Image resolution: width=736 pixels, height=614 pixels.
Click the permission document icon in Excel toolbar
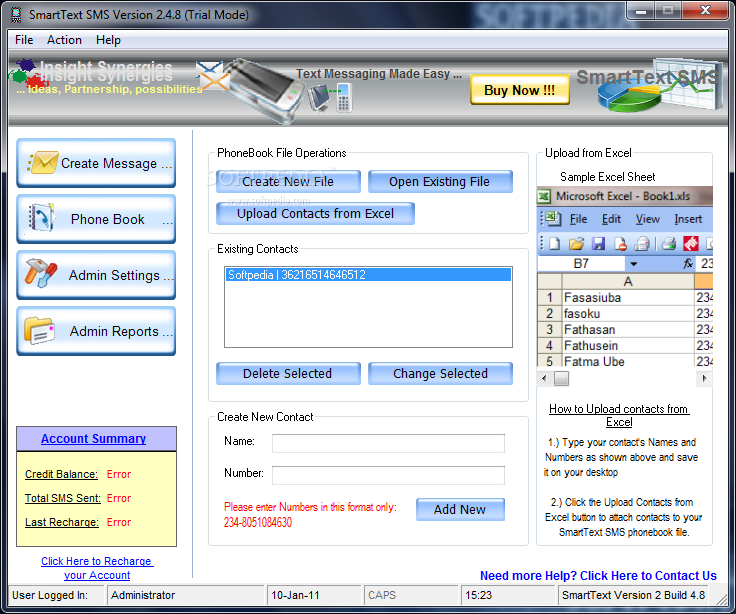point(620,244)
